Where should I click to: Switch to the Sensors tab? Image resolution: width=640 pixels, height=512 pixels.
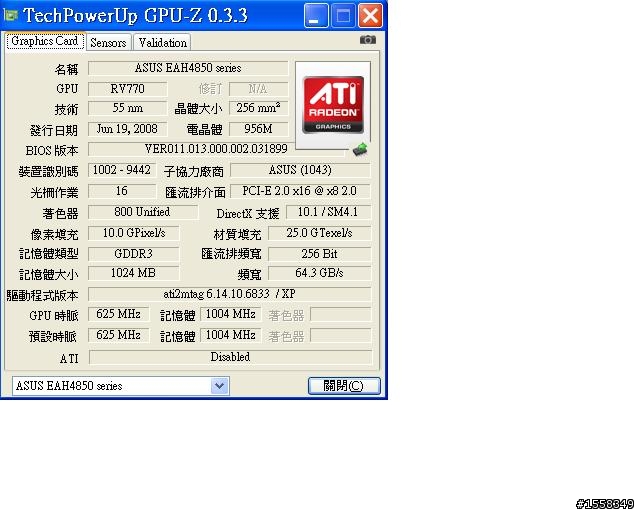108,42
